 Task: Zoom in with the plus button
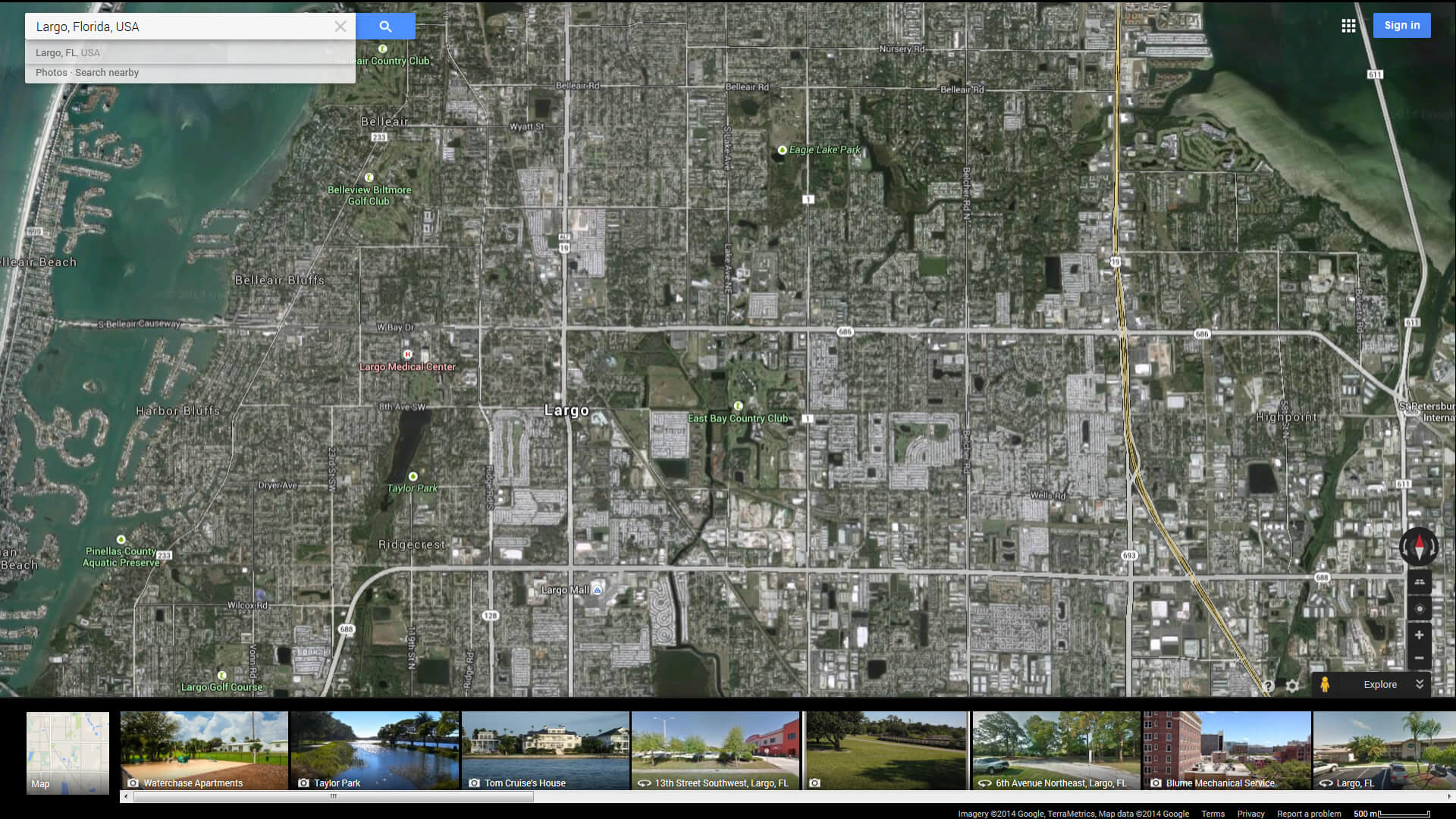tap(1419, 635)
